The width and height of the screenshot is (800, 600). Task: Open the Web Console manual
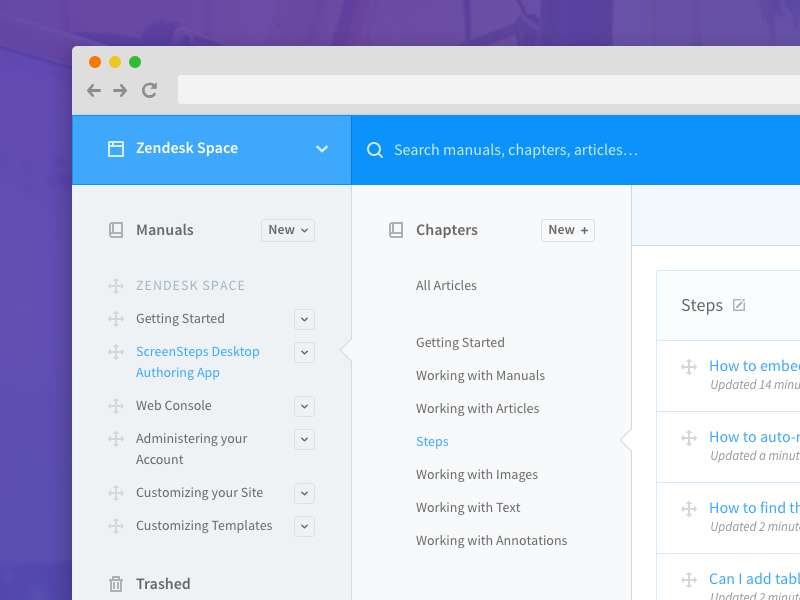[x=173, y=405]
